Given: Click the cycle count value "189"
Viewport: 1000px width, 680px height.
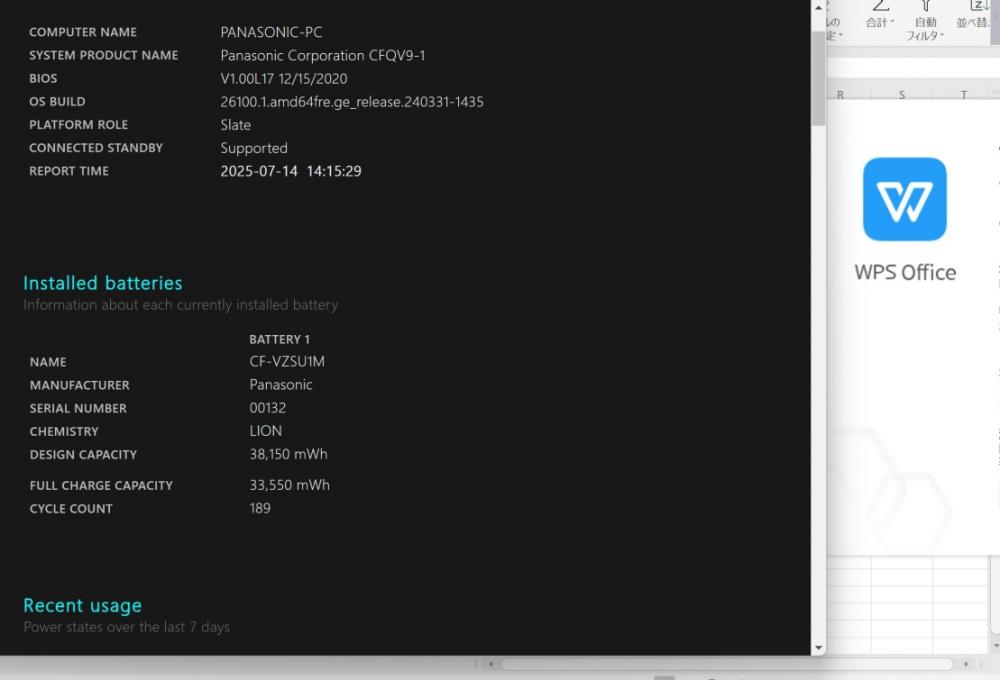Looking at the screenshot, I should [260, 508].
